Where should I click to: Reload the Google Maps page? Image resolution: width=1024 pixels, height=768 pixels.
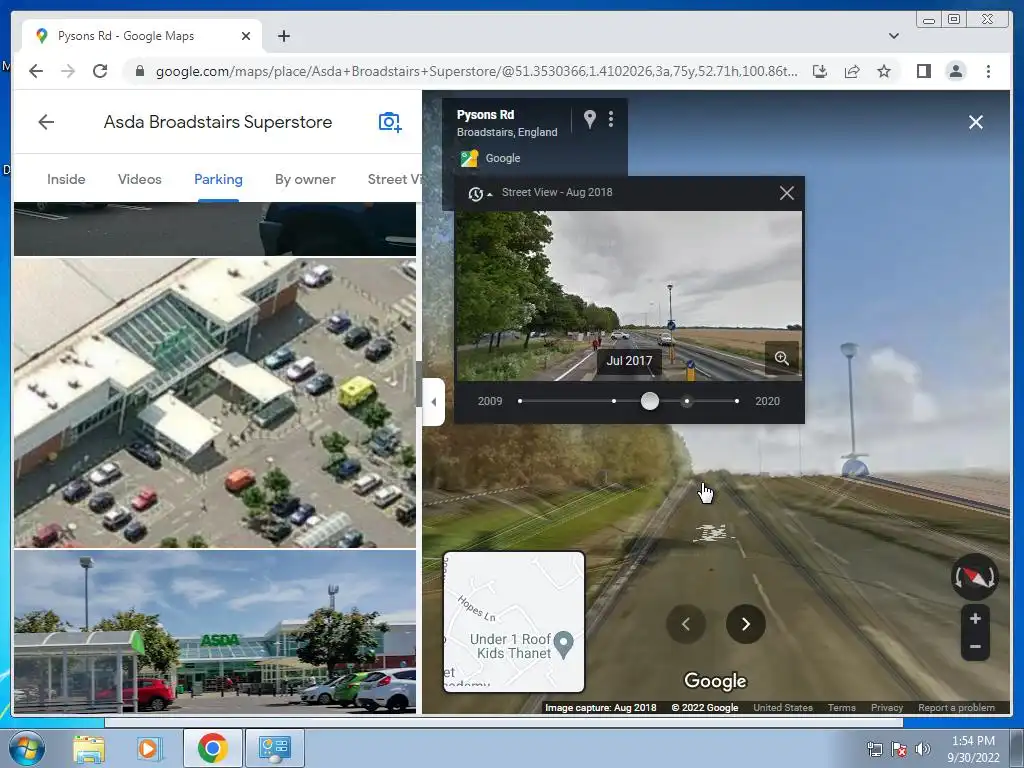[x=100, y=71]
